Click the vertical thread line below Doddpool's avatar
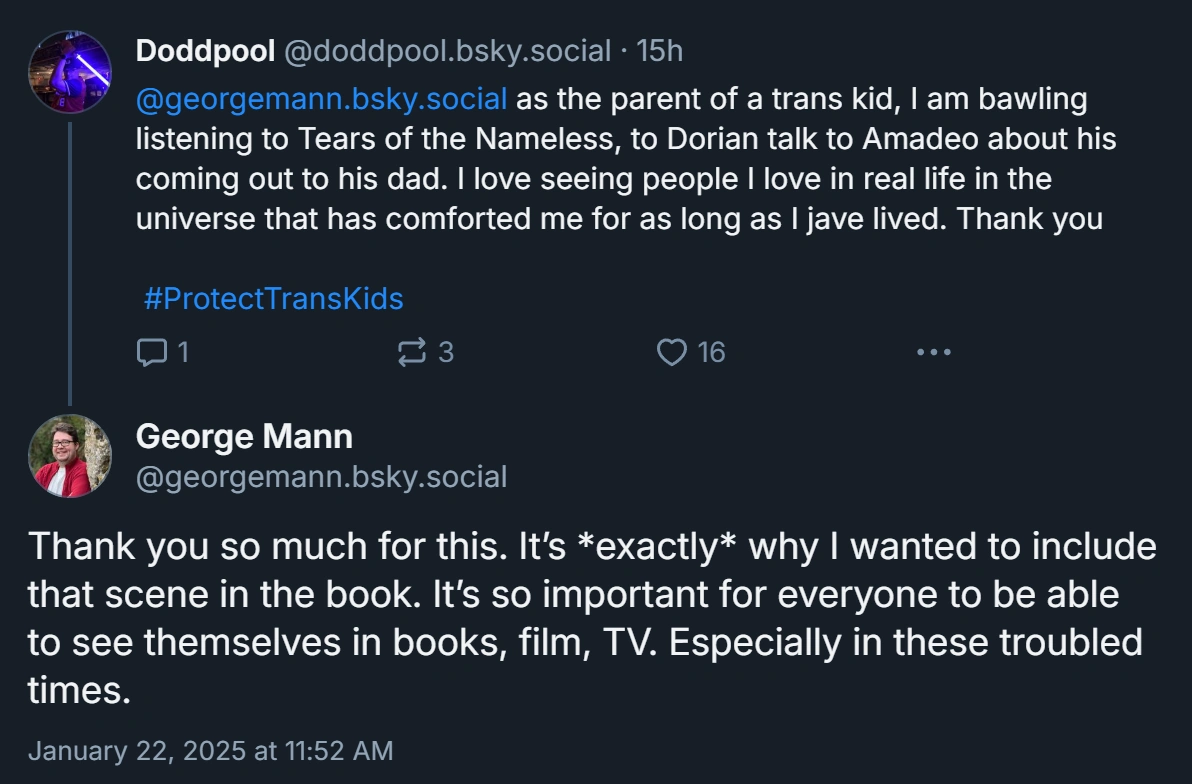The image size is (1192, 784). click(69, 260)
